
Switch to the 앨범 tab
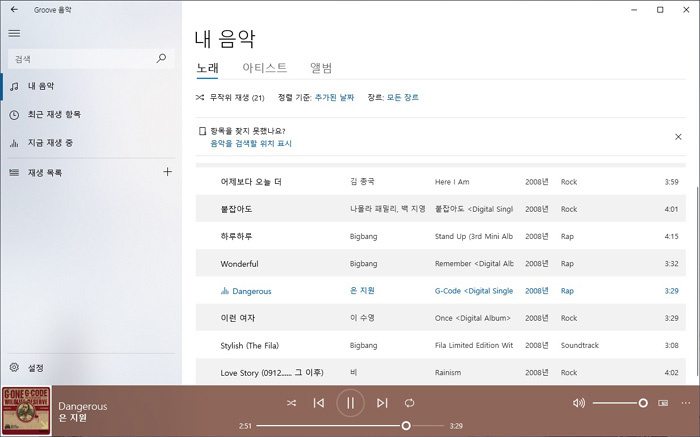point(321,68)
